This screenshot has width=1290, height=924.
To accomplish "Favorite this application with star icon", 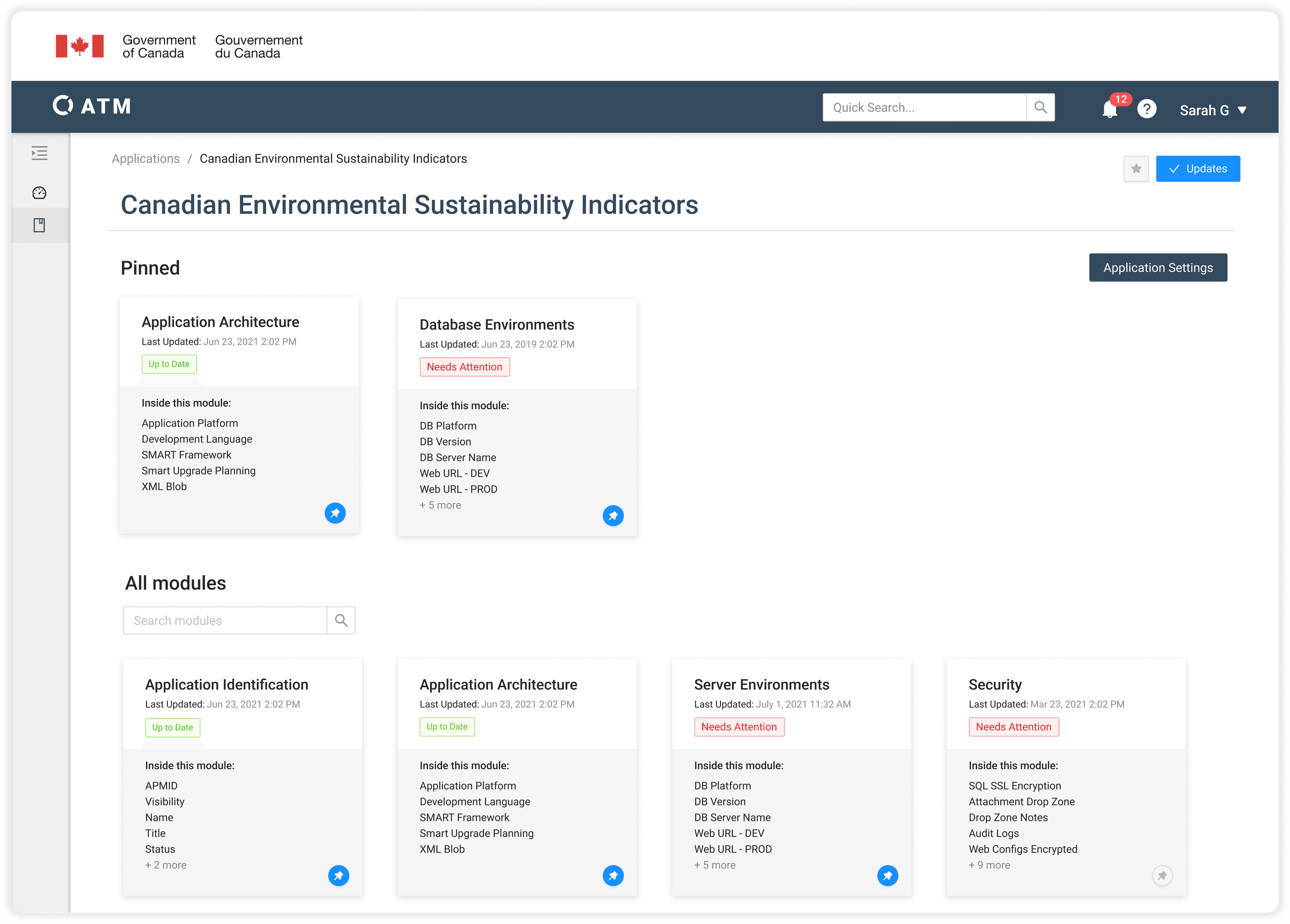I will 1136,168.
